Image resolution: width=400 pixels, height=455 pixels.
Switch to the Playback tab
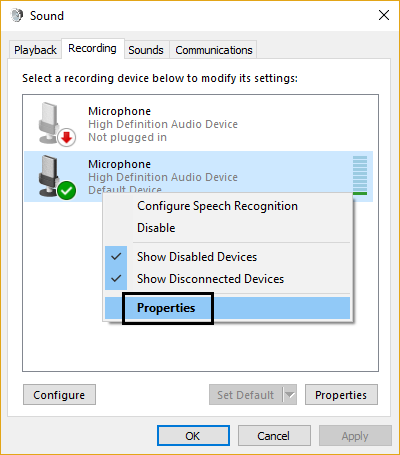tap(35, 50)
